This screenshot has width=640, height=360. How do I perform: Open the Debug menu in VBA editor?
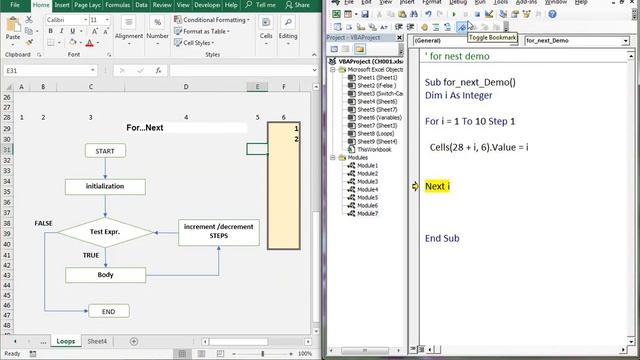tap(458, 2)
